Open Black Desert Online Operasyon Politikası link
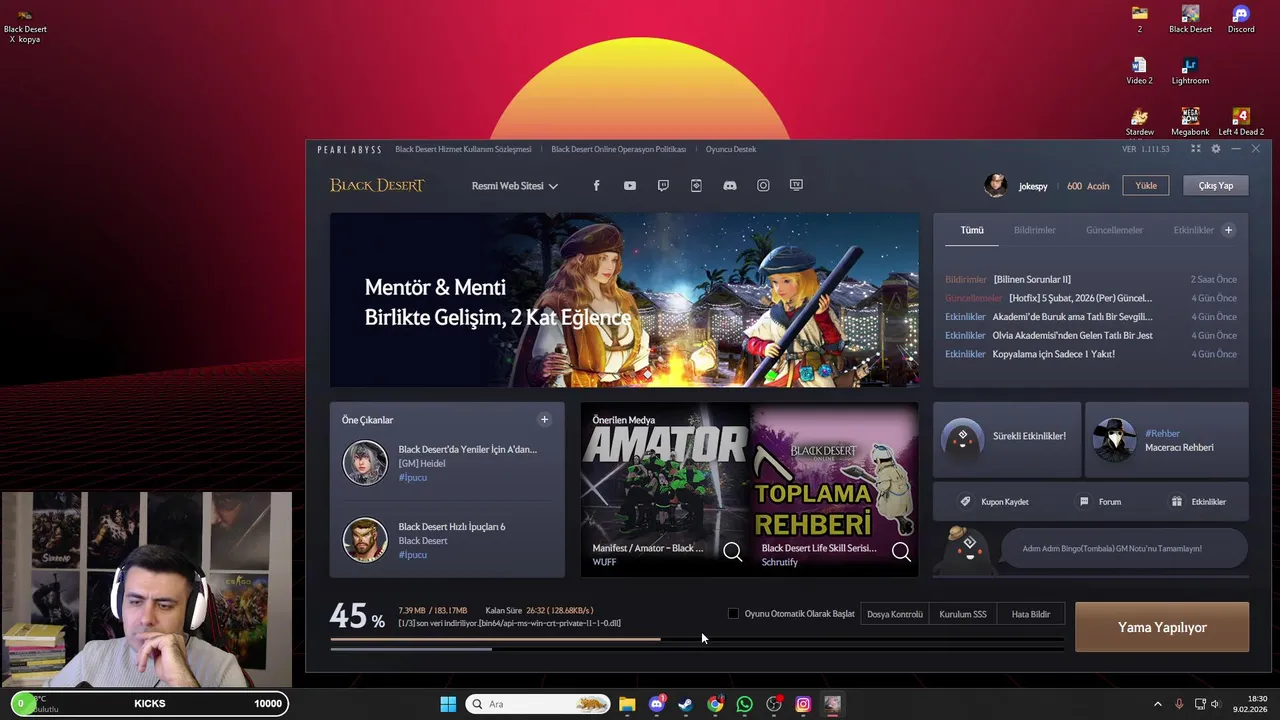The width and height of the screenshot is (1280, 720). [618, 149]
